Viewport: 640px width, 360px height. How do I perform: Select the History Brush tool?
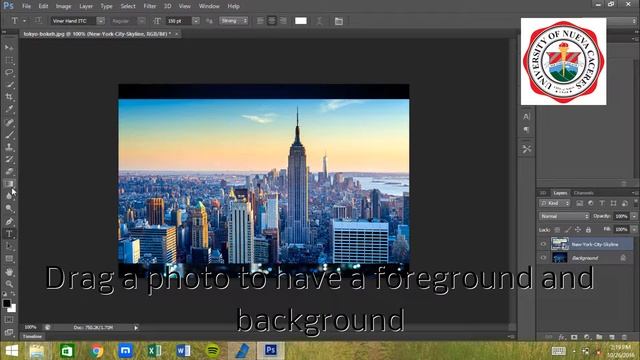coord(9,159)
